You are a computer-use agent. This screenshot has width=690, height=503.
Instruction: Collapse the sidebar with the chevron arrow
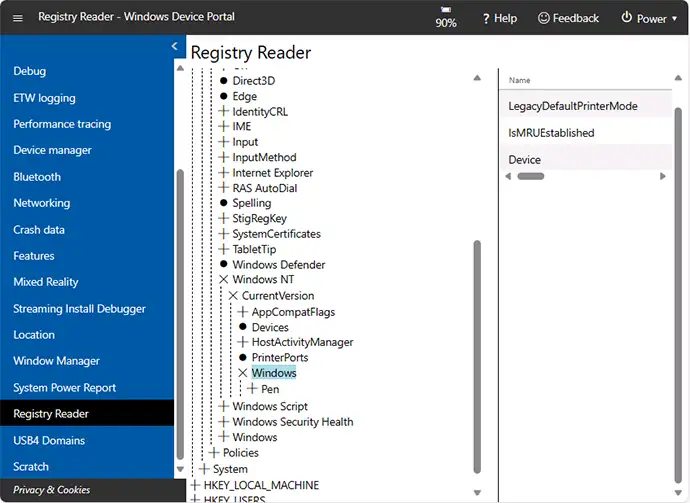tap(175, 46)
